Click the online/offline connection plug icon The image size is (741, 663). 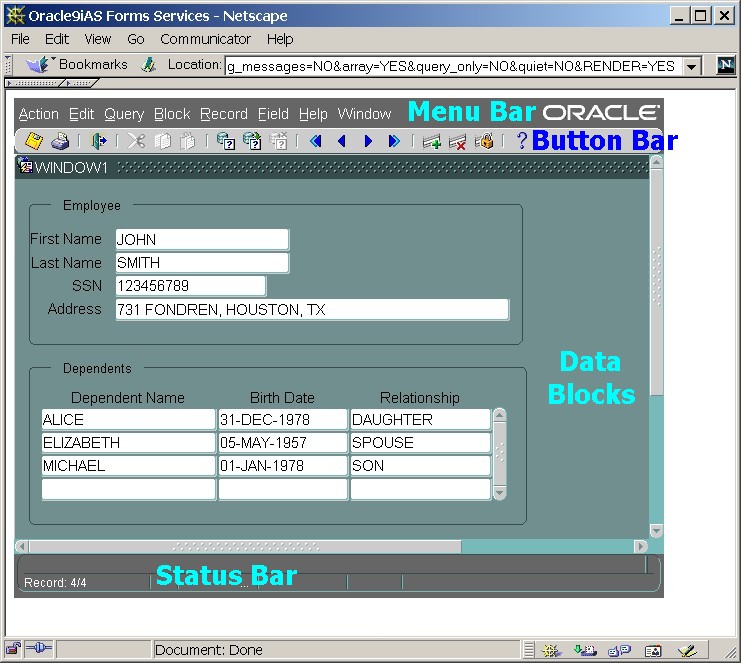click(39, 648)
